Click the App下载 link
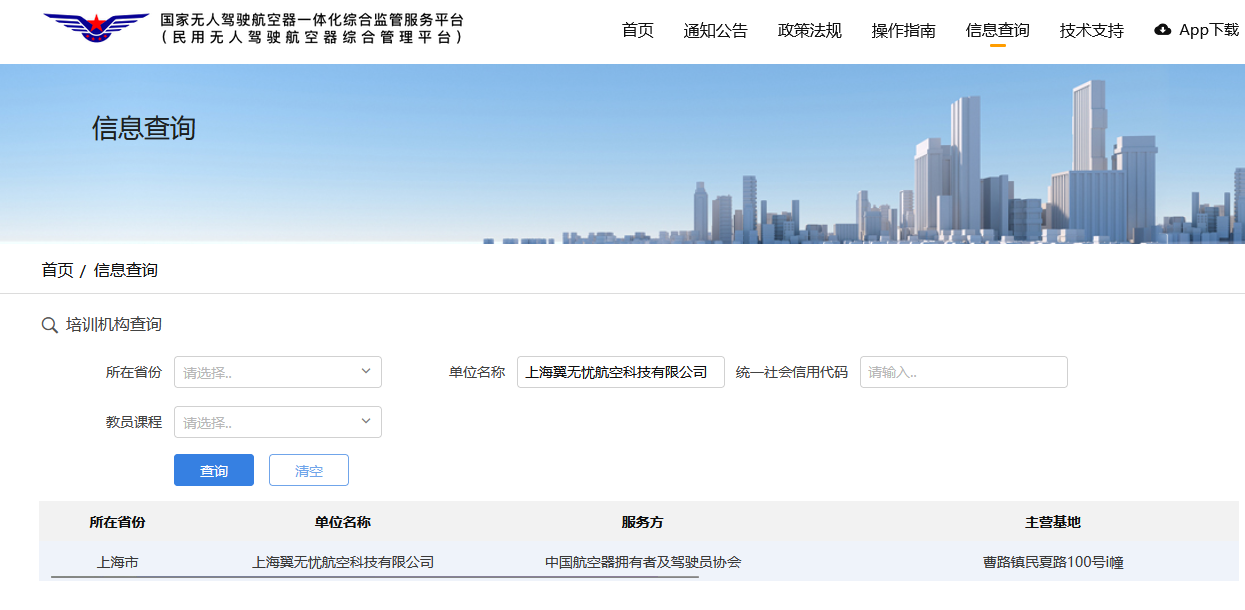This screenshot has height=610, width=1245. tap(1209, 30)
